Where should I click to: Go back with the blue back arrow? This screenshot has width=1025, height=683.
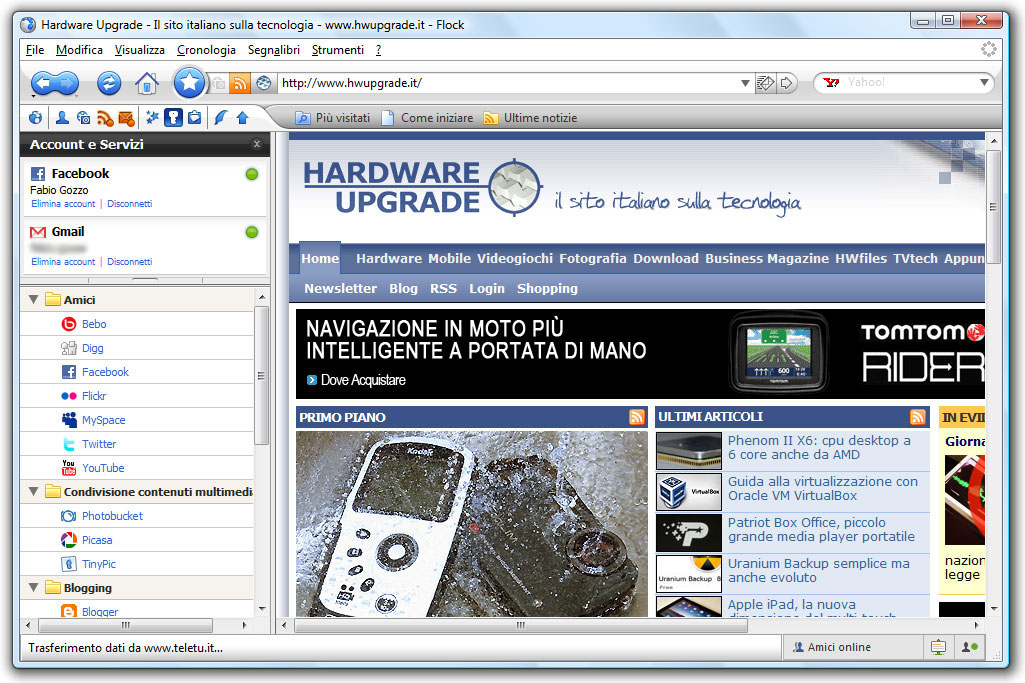pyautogui.click(x=42, y=83)
